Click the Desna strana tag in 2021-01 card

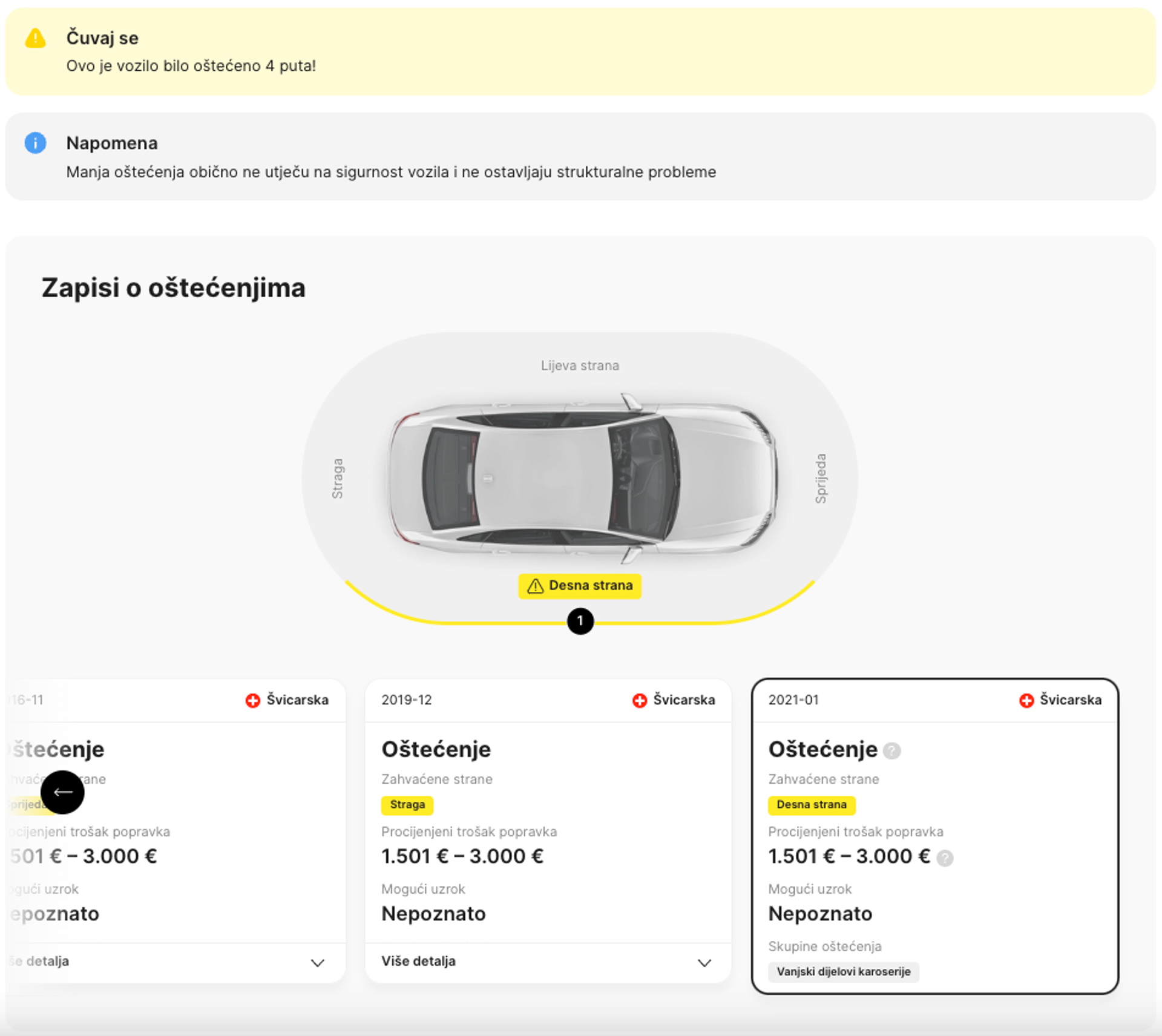pos(811,805)
